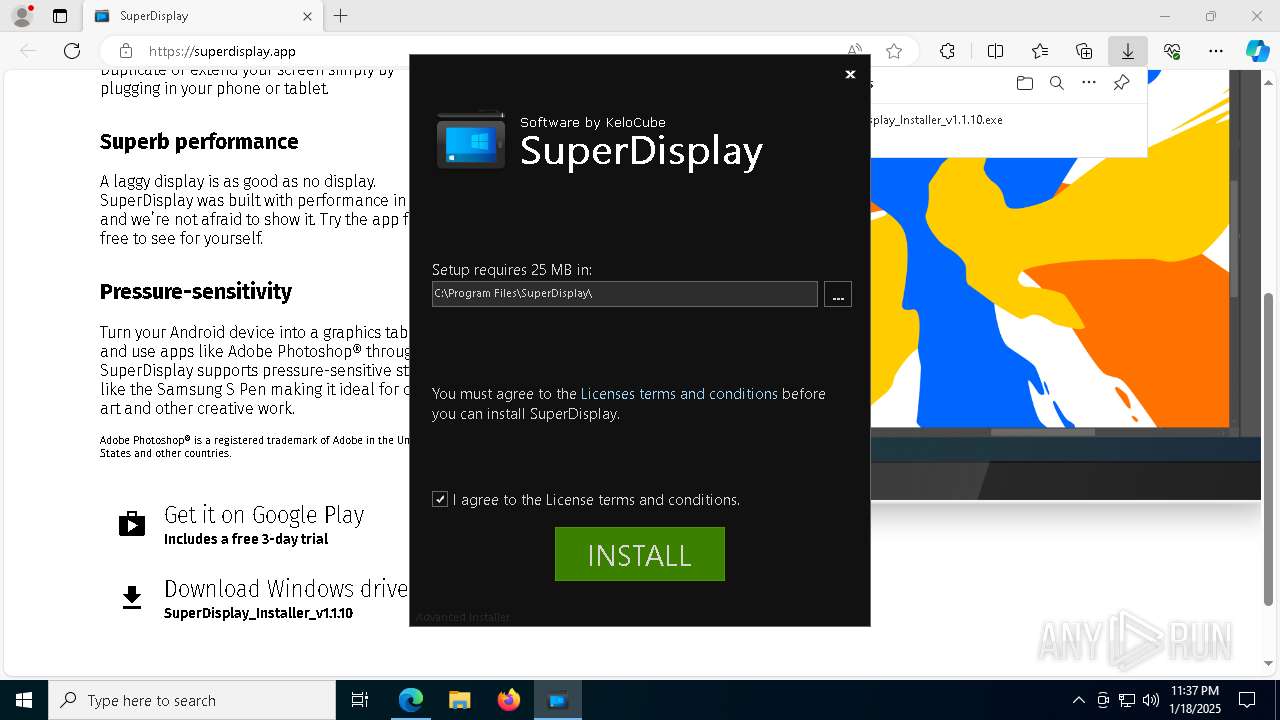Click the Edge address bar URL

tap(222, 51)
